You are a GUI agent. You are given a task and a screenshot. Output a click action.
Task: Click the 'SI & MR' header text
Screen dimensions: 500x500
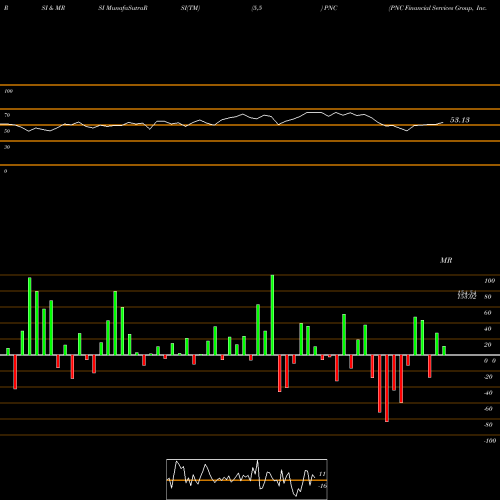pos(53,8)
